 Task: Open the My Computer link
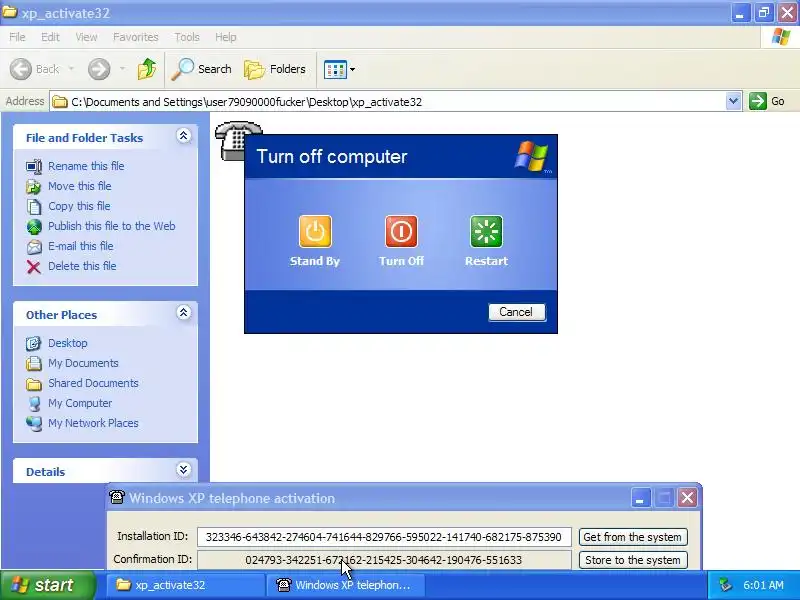click(x=80, y=403)
